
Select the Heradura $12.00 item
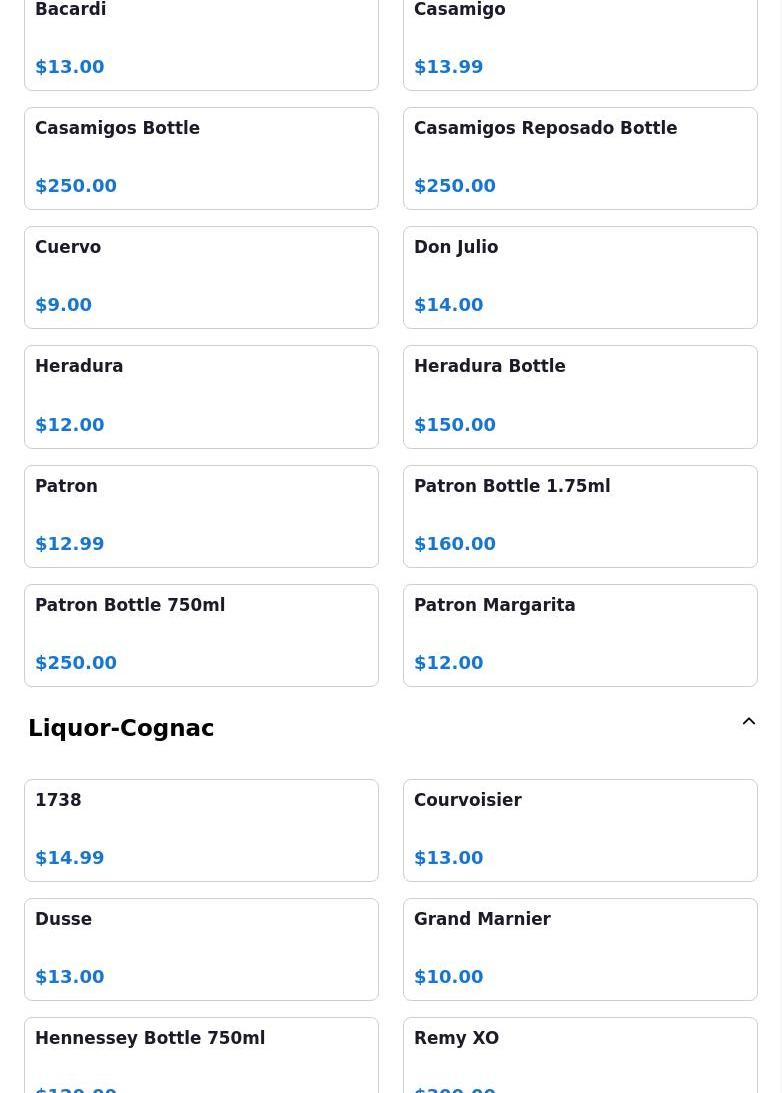[201, 396]
